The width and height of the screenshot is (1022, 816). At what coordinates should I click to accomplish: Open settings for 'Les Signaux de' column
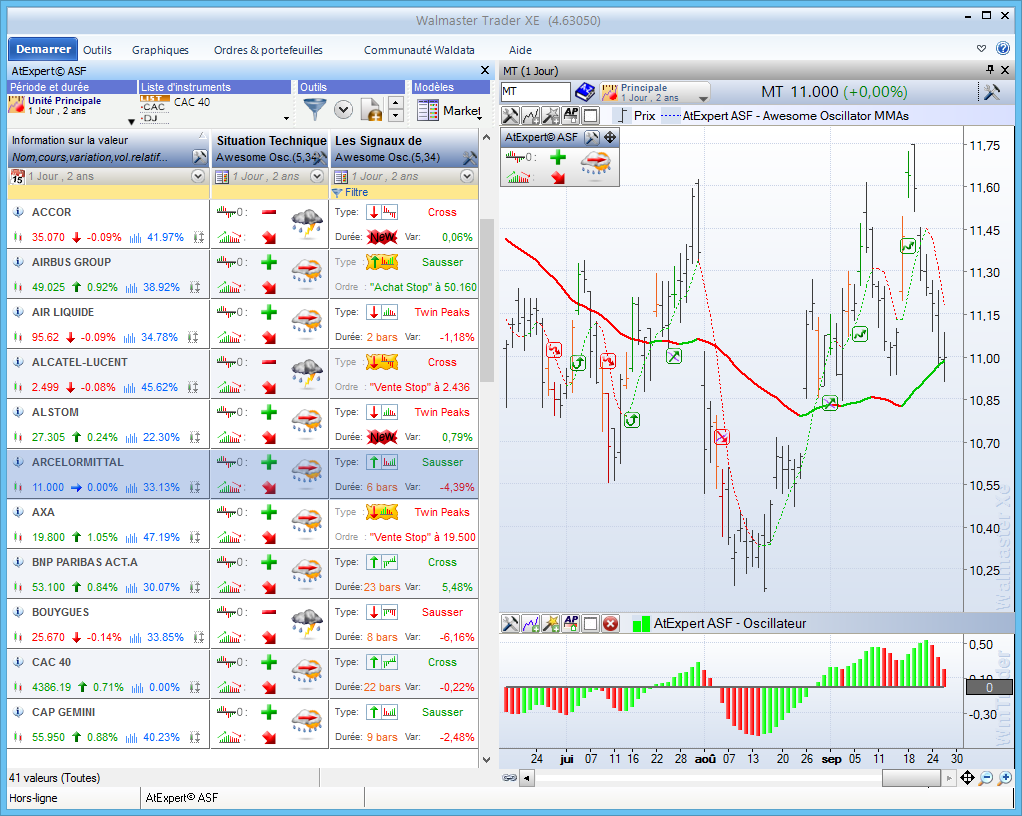tap(469, 157)
